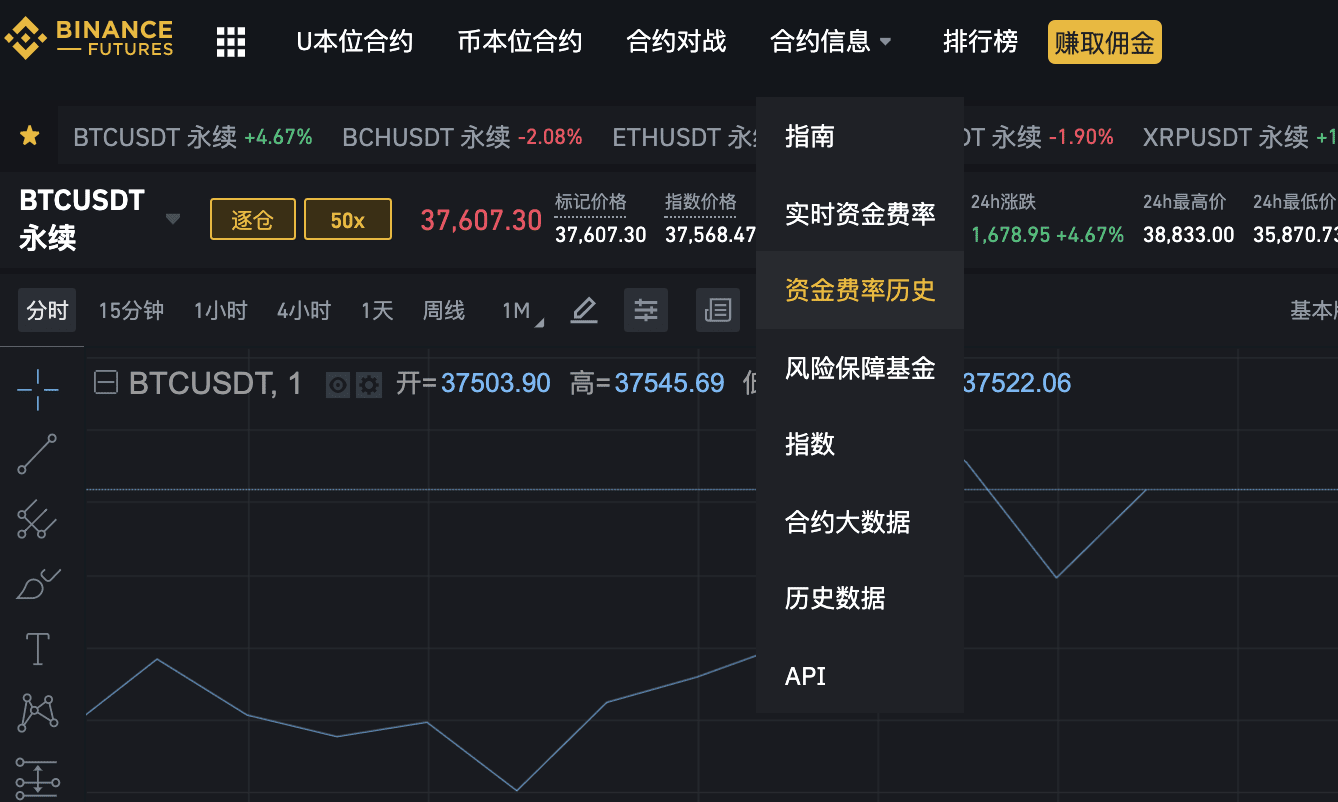
Task: Select 指数 menu entry
Action: [x=860, y=444]
